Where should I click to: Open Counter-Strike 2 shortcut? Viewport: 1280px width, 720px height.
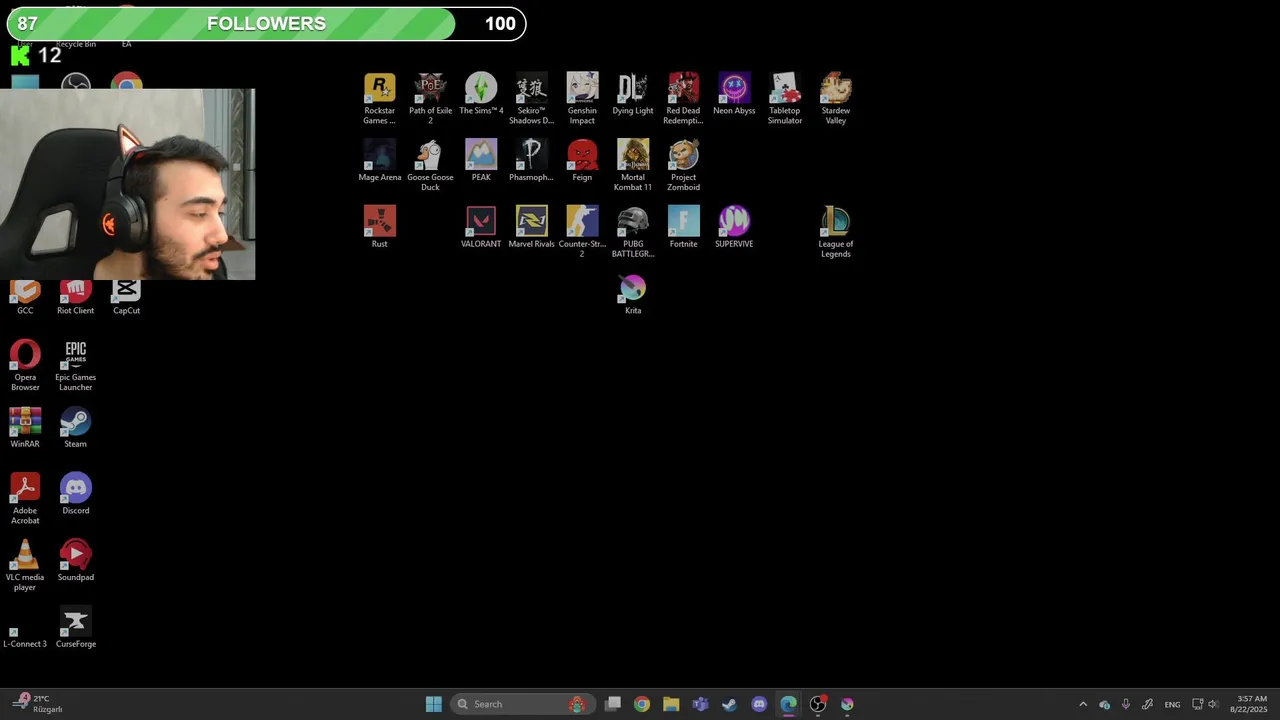pyautogui.click(x=582, y=231)
